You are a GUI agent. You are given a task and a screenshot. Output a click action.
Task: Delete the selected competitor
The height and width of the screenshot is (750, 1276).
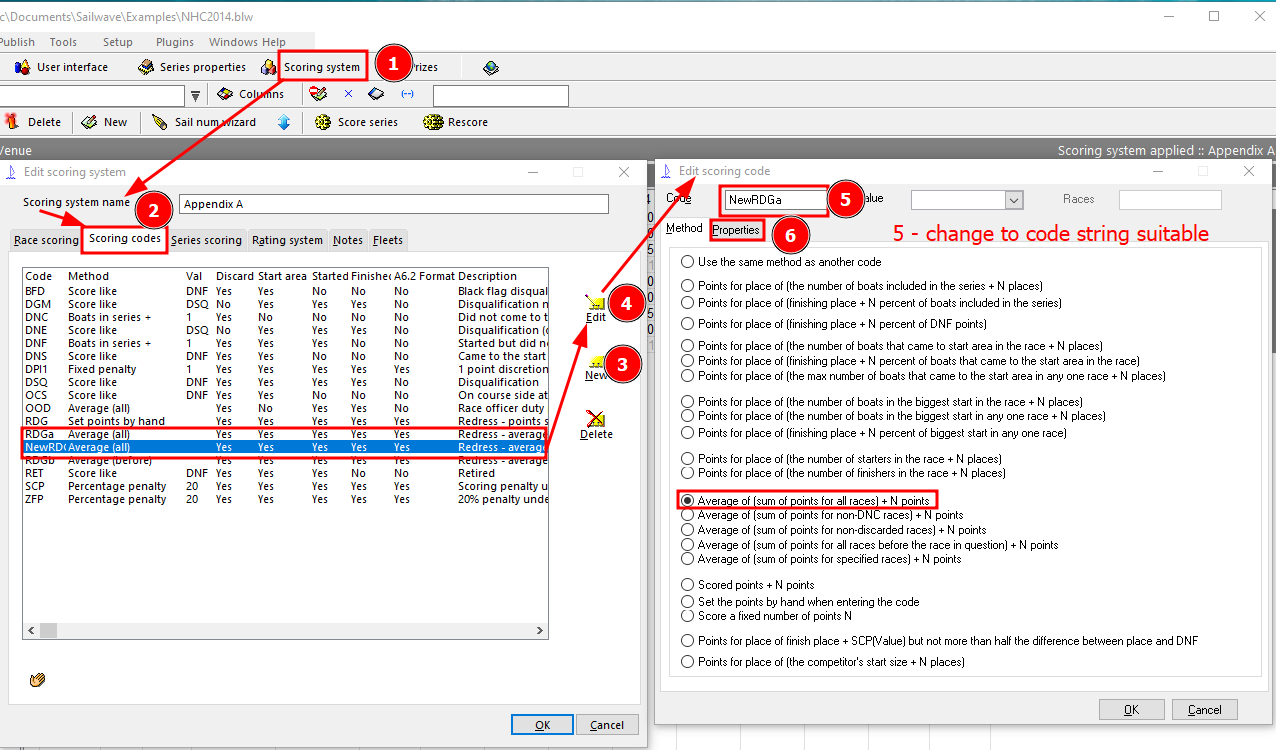(33, 122)
